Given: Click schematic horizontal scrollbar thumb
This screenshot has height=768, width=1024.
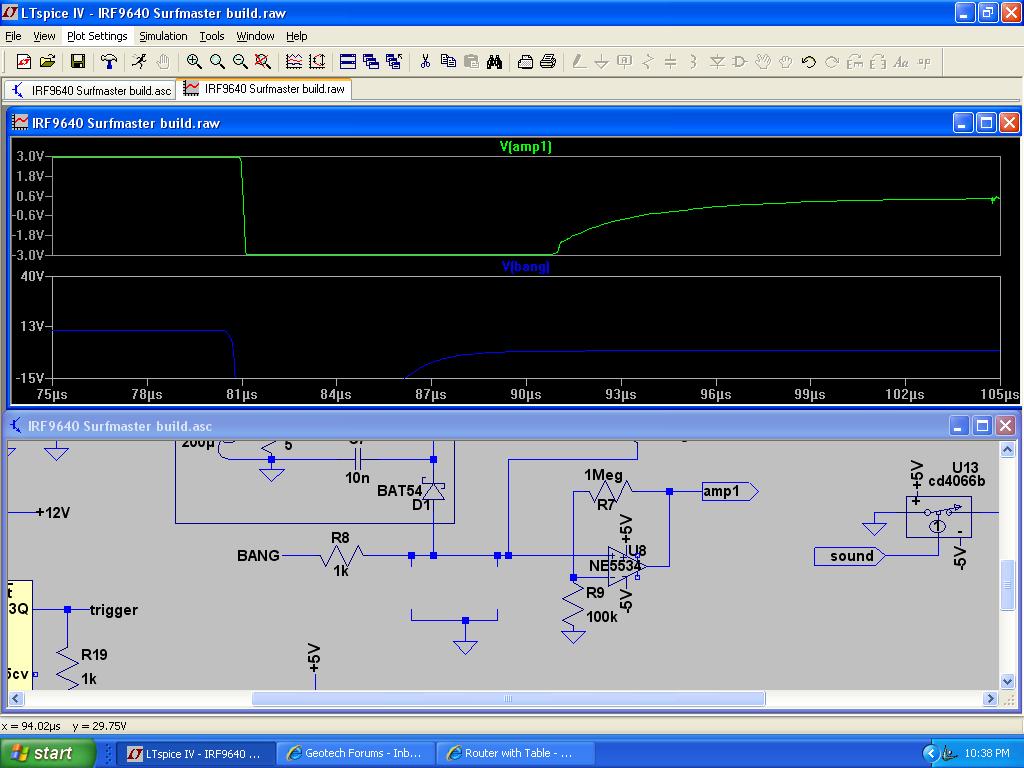Looking at the screenshot, I should [x=508, y=699].
